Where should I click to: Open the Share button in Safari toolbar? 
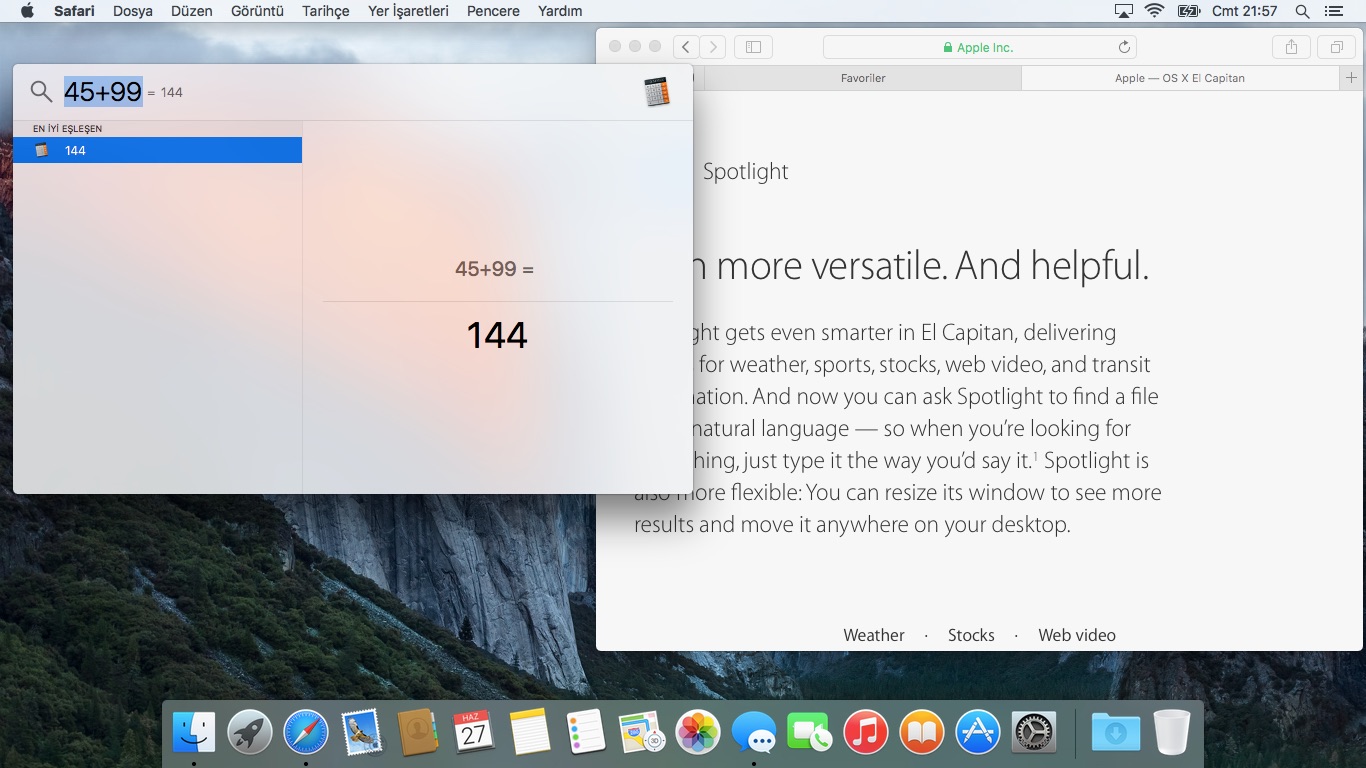coord(1291,47)
